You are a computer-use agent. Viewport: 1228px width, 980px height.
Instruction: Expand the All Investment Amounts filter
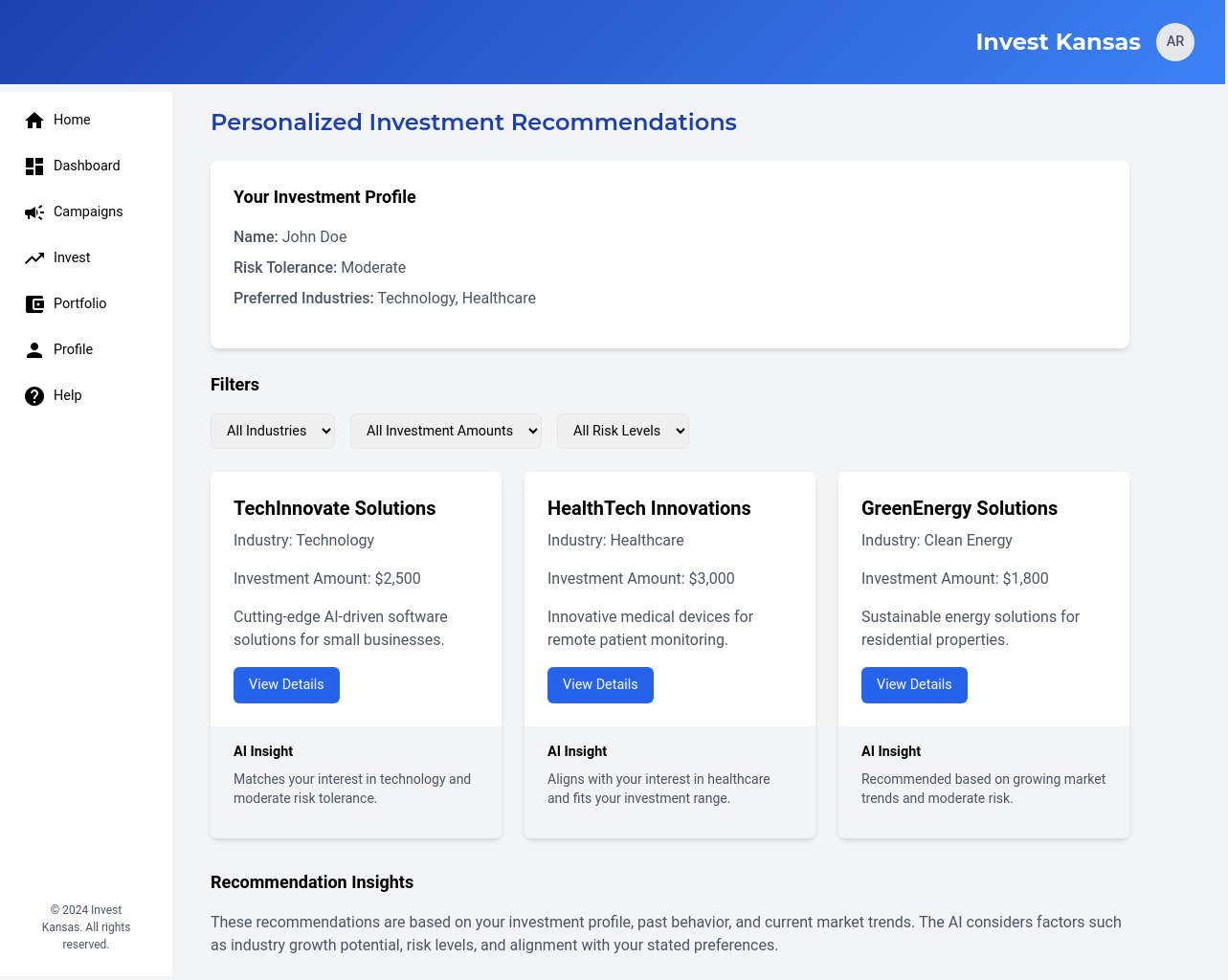(x=446, y=431)
